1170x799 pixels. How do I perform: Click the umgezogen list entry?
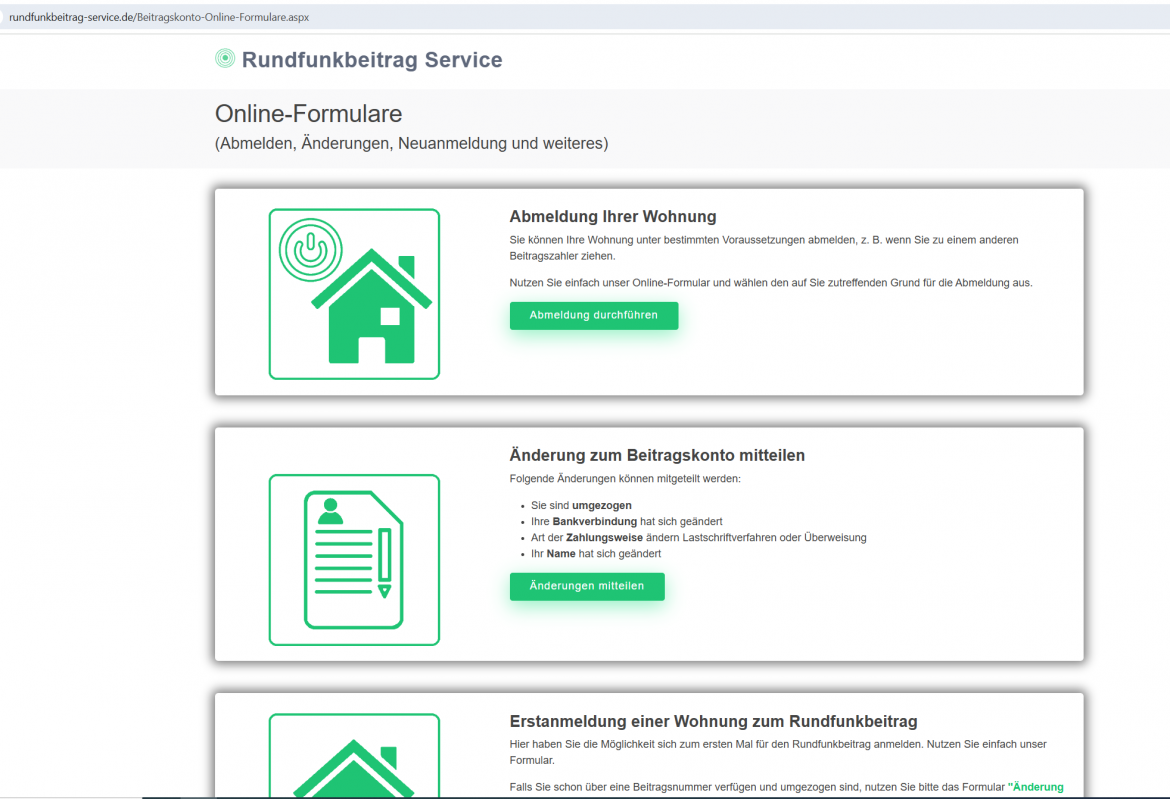[x=580, y=505]
